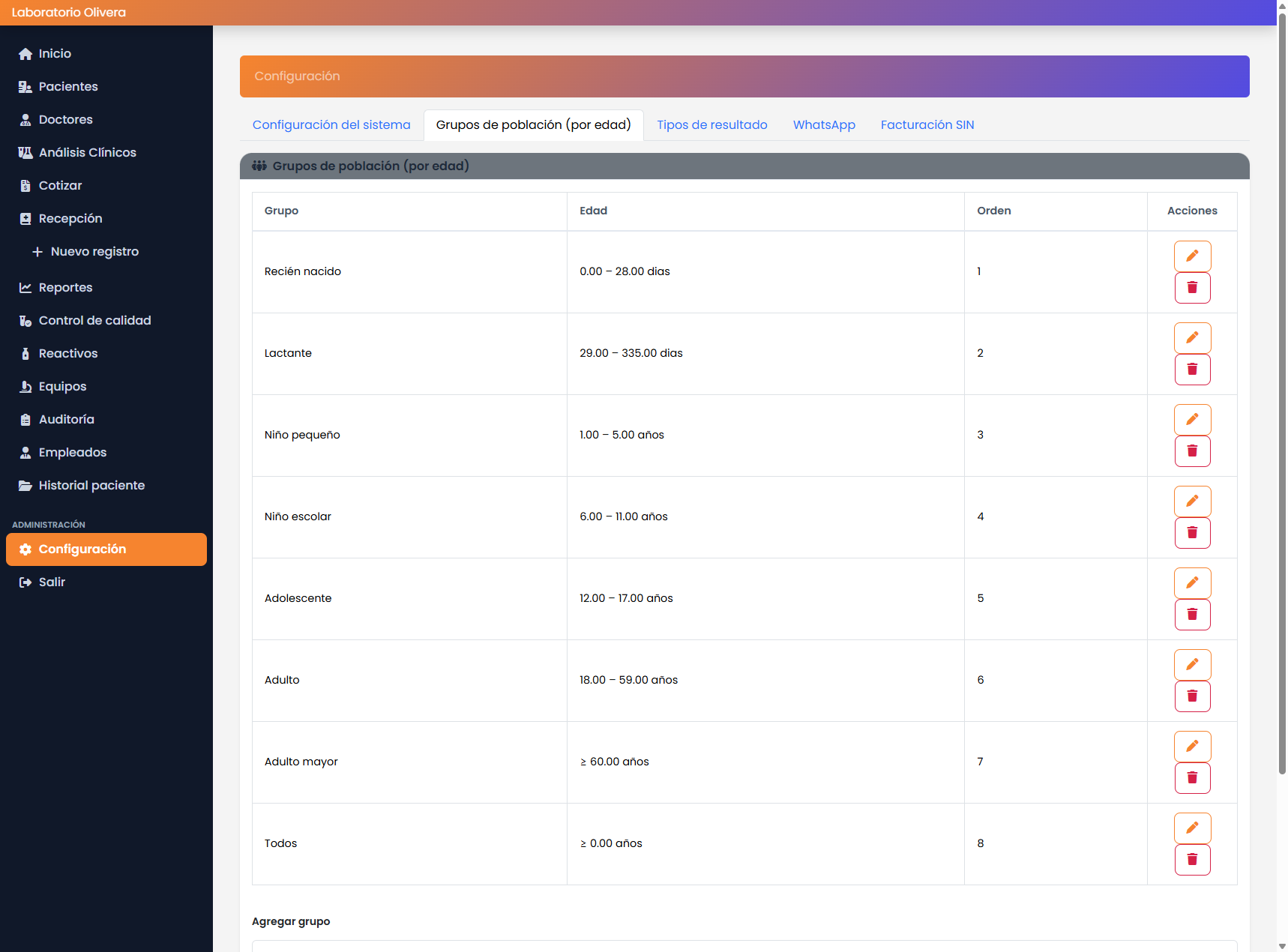Delete the Lactante group using the trash icon
The height and width of the screenshot is (952, 1288).
click(x=1192, y=369)
